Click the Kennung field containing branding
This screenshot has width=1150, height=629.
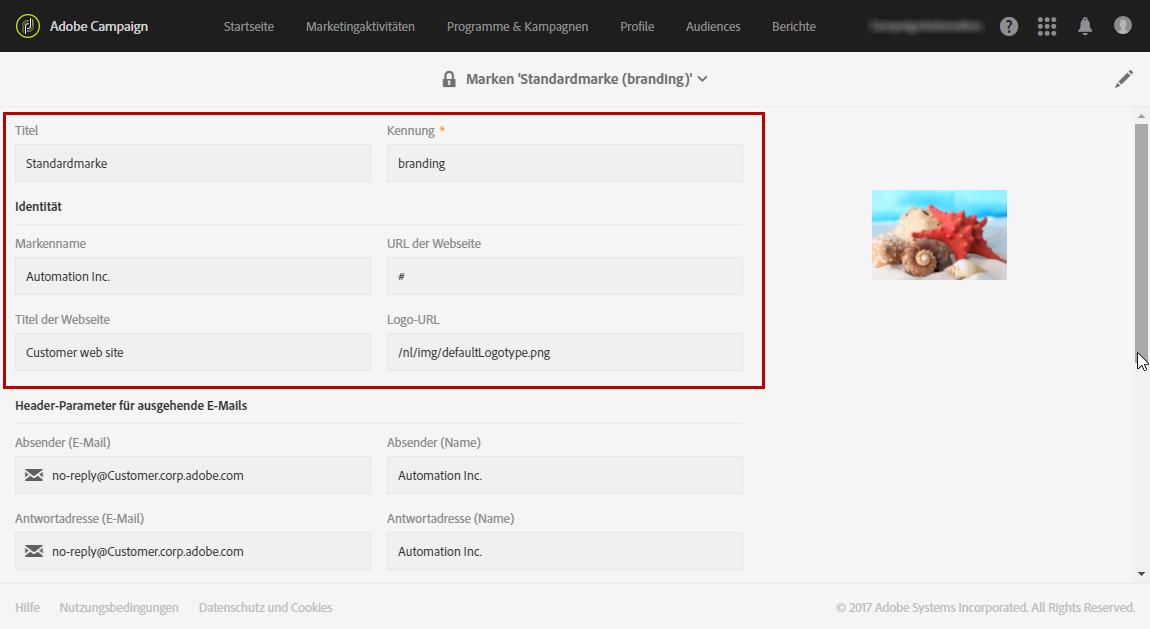tap(565, 163)
